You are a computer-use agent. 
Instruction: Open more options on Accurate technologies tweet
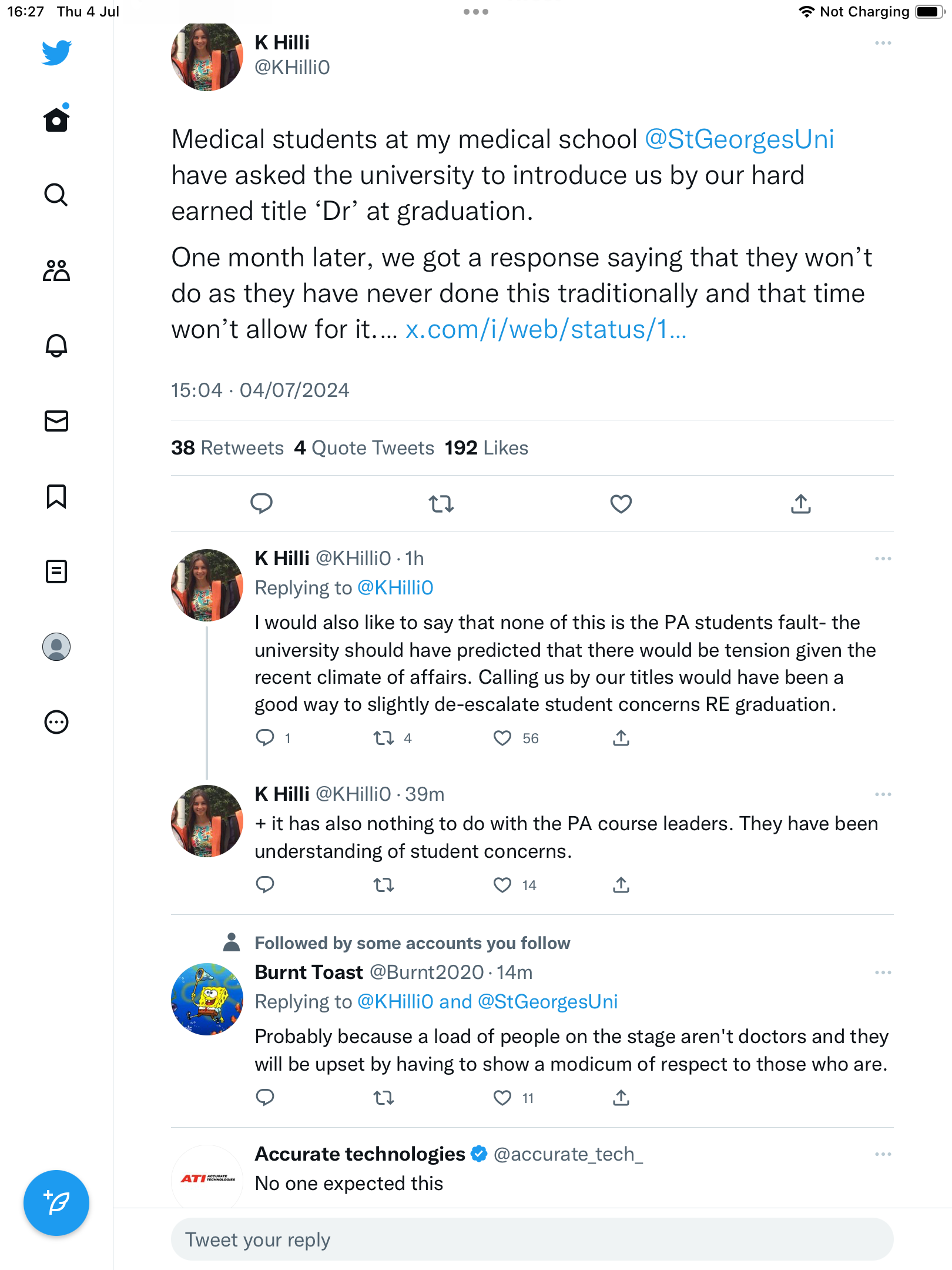883,1154
